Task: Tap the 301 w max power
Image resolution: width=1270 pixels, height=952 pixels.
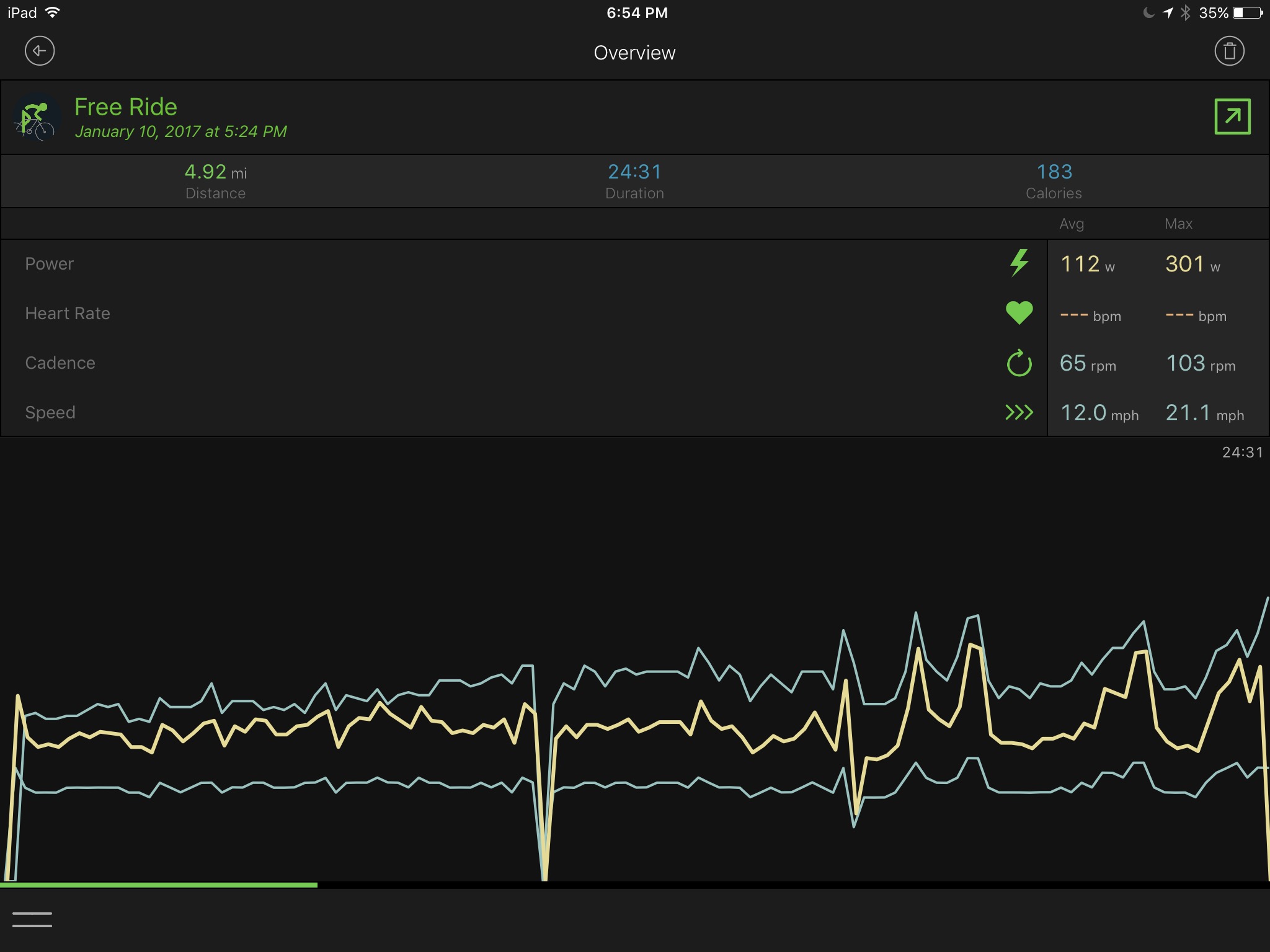Action: pos(1193,264)
